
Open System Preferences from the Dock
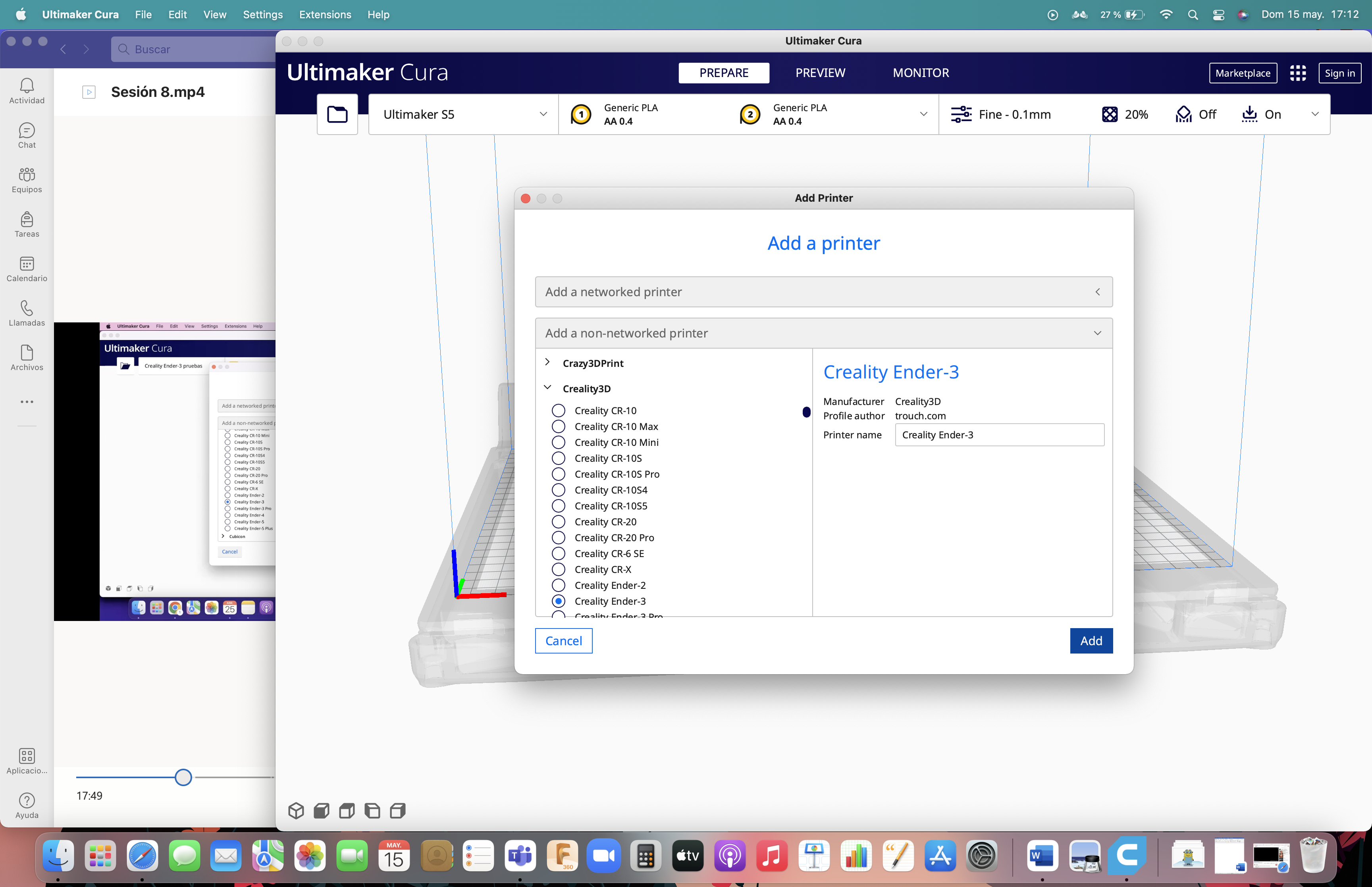coord(982,855)
